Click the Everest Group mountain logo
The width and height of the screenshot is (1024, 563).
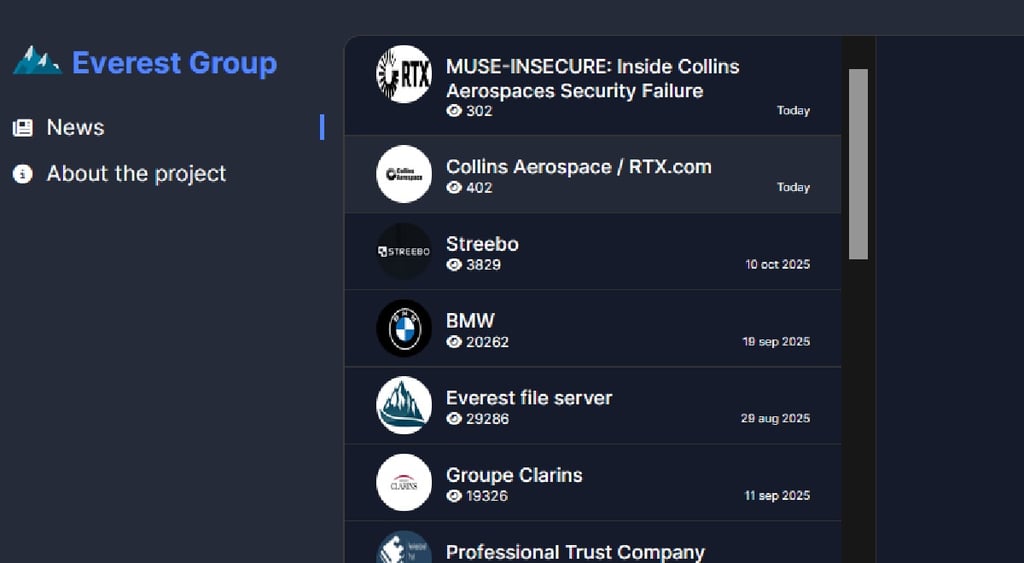click(37, 61)
